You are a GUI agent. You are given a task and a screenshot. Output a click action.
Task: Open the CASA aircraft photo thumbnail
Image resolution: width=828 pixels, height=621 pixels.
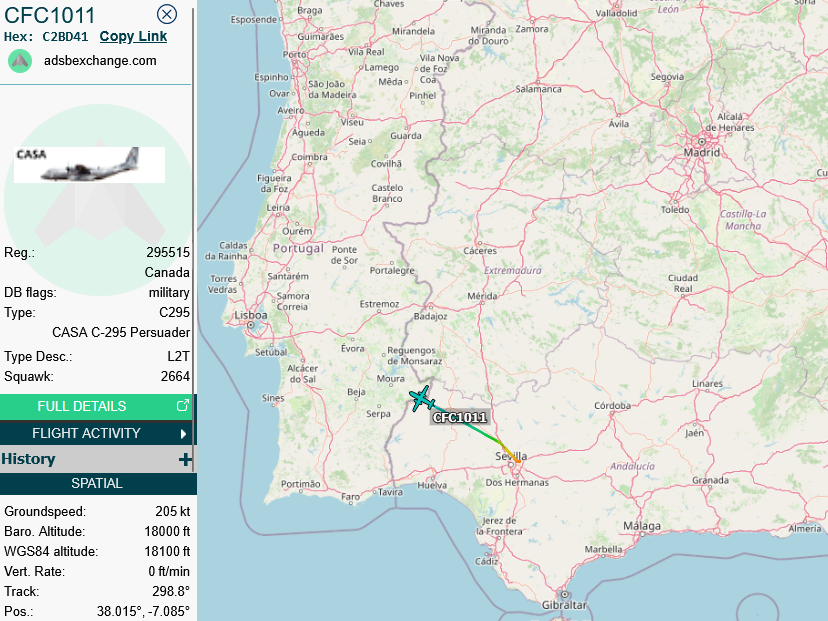89,165
